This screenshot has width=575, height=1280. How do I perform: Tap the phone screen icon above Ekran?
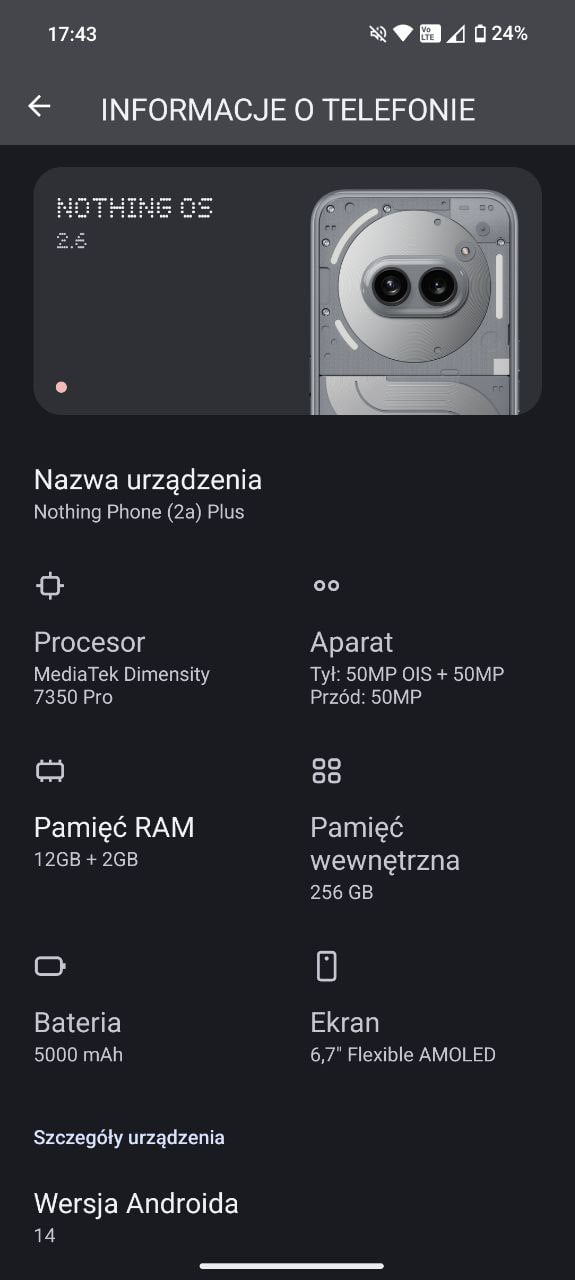coord(326,966)
